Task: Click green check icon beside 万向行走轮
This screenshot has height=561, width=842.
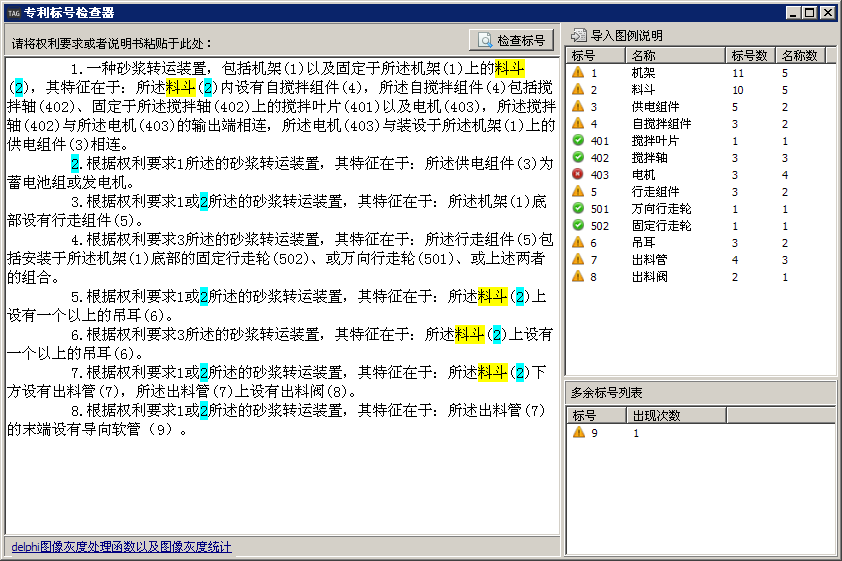Action: pyautogui.click(x=578, y=209)
